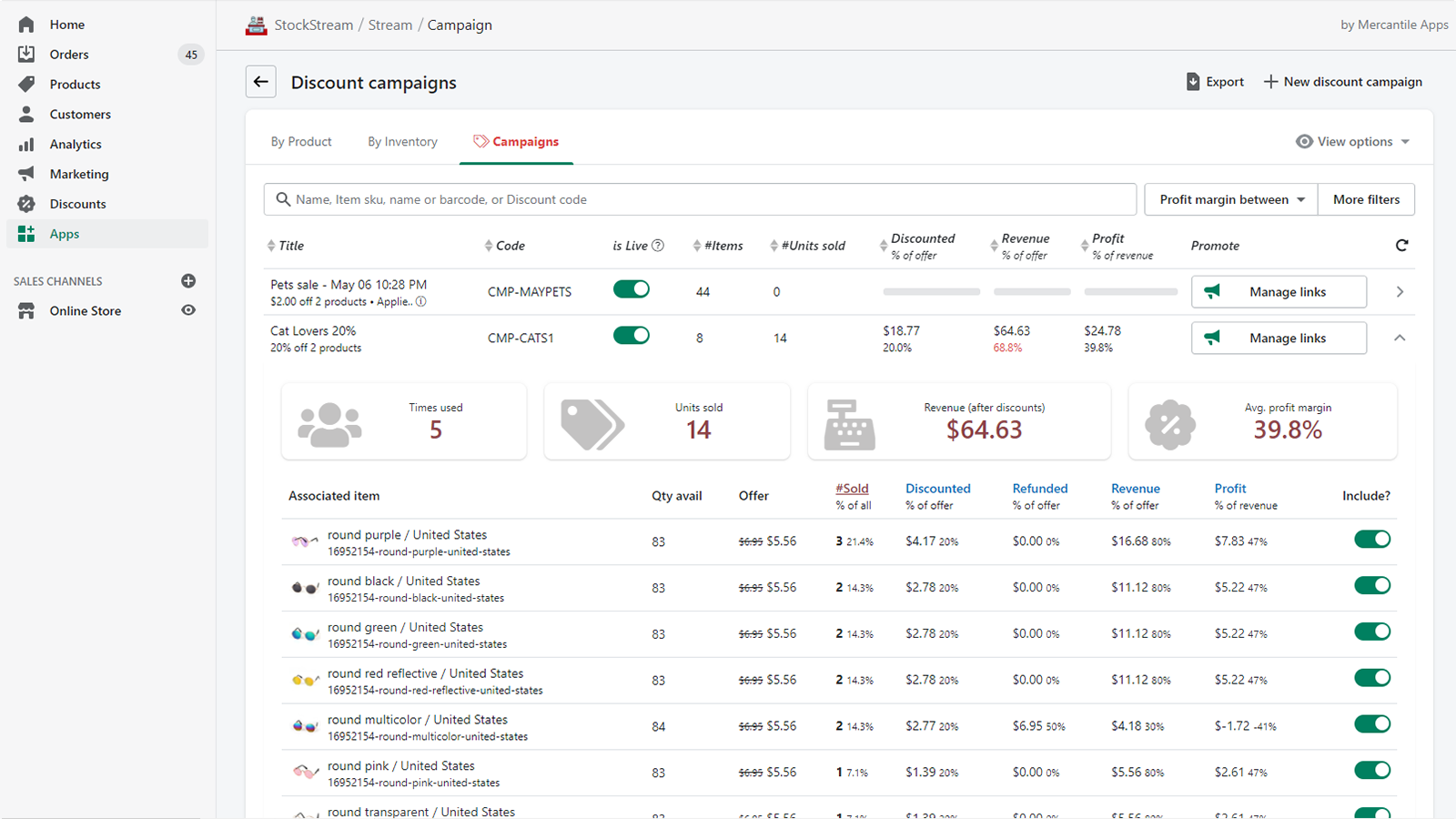
Task: Open Analytics from the sidebar
Action: coord(76,144)
